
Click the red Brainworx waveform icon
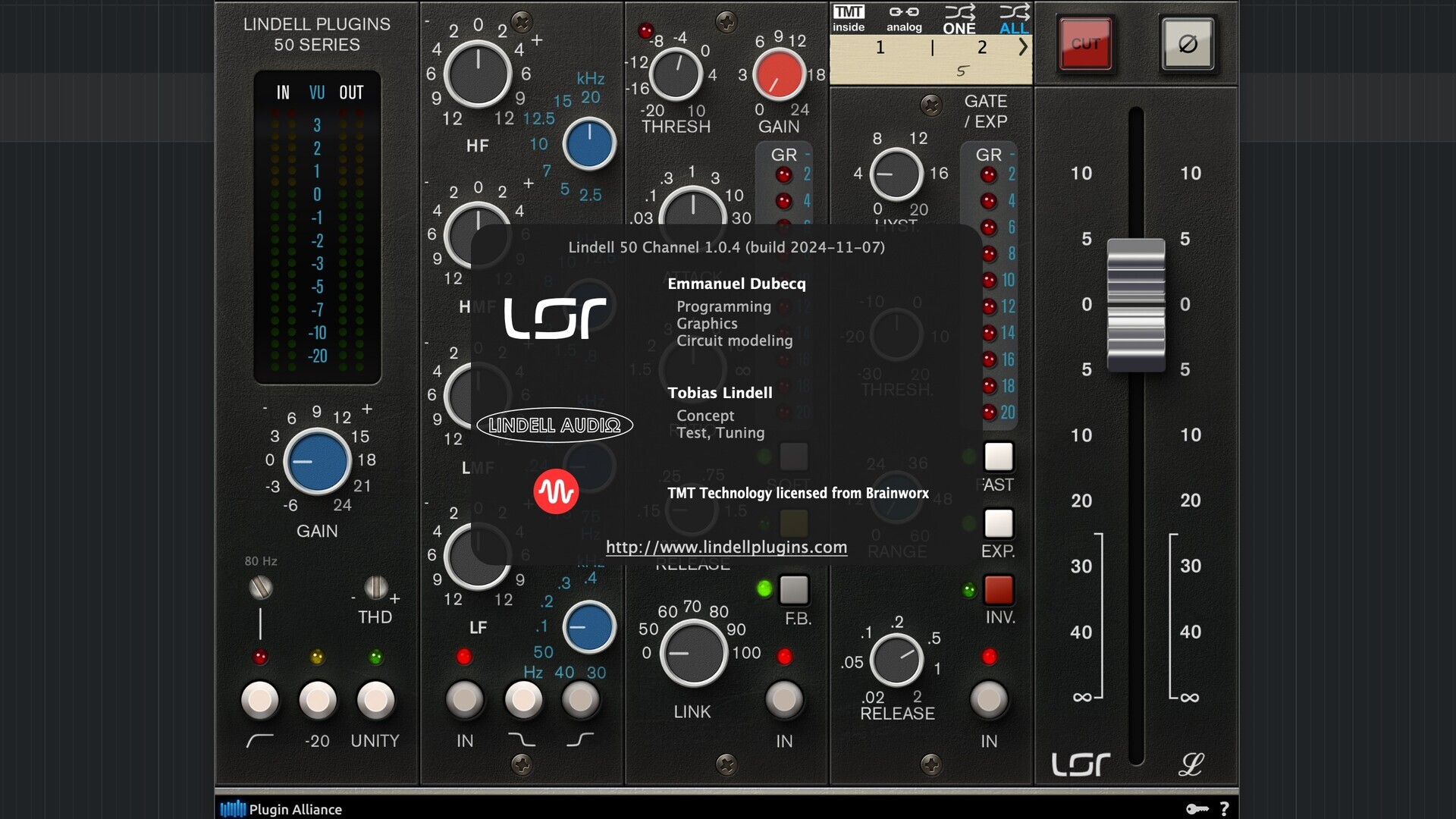point(556,492)
